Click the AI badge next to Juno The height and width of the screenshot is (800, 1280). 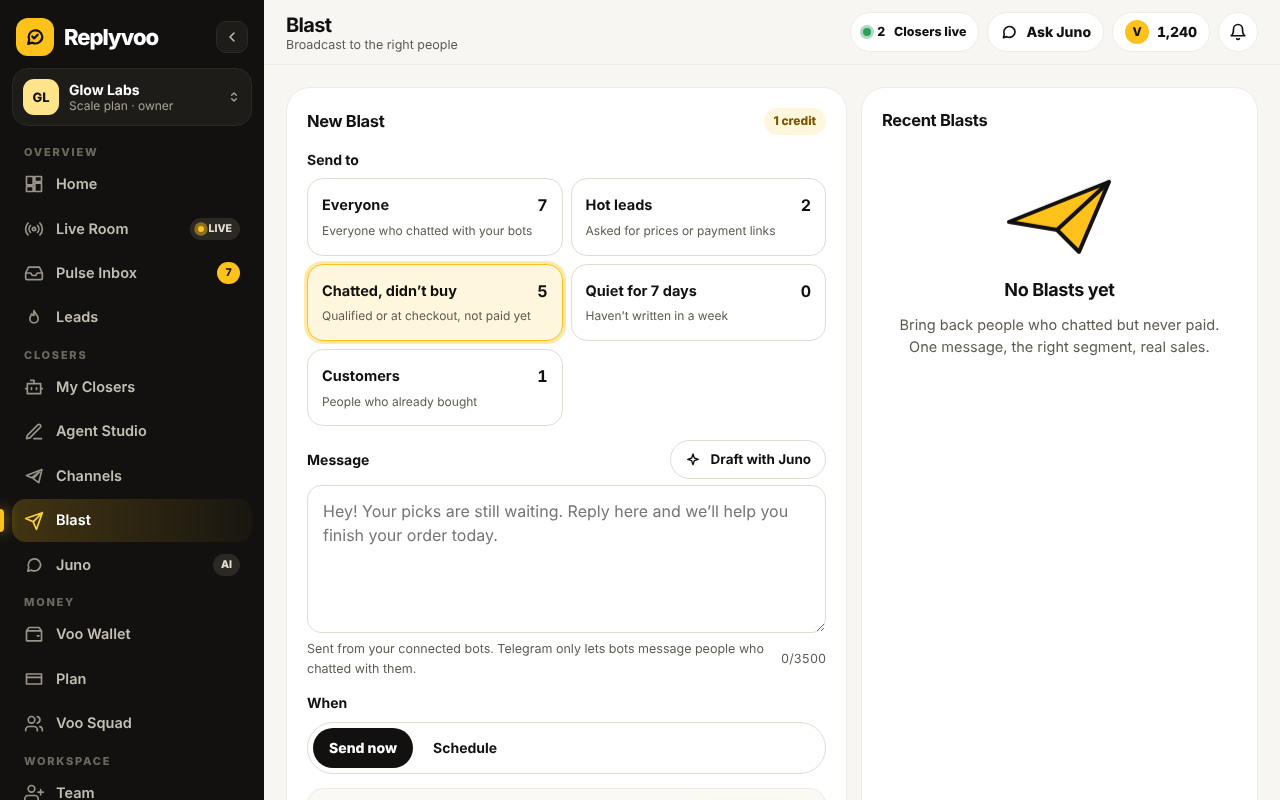pyautogui.click(x=227, y=565)
